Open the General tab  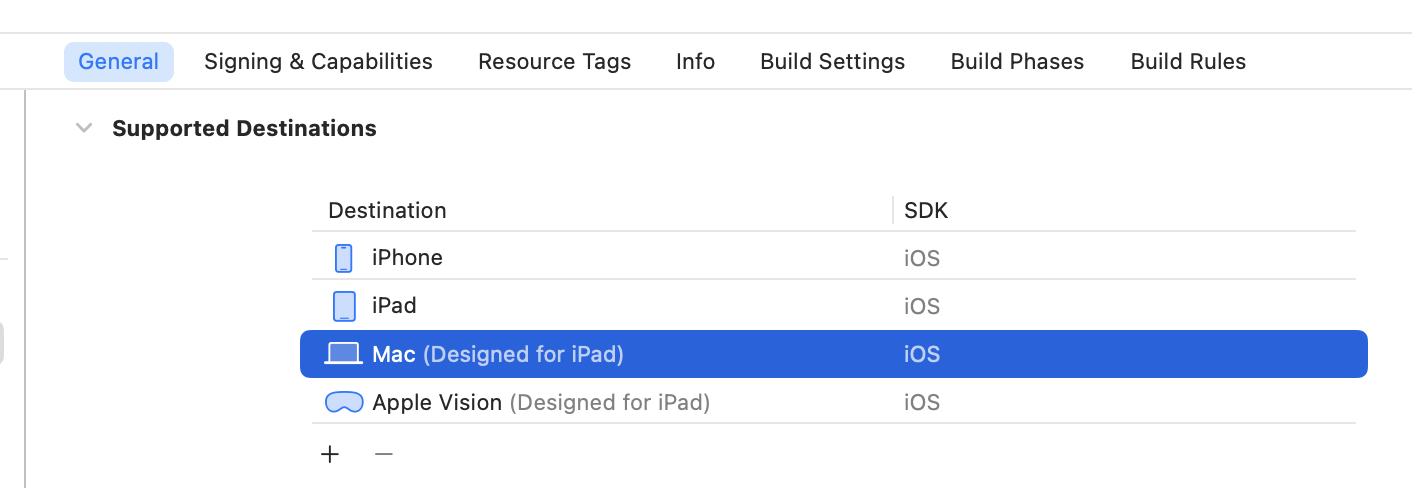(x=118, y=62)
